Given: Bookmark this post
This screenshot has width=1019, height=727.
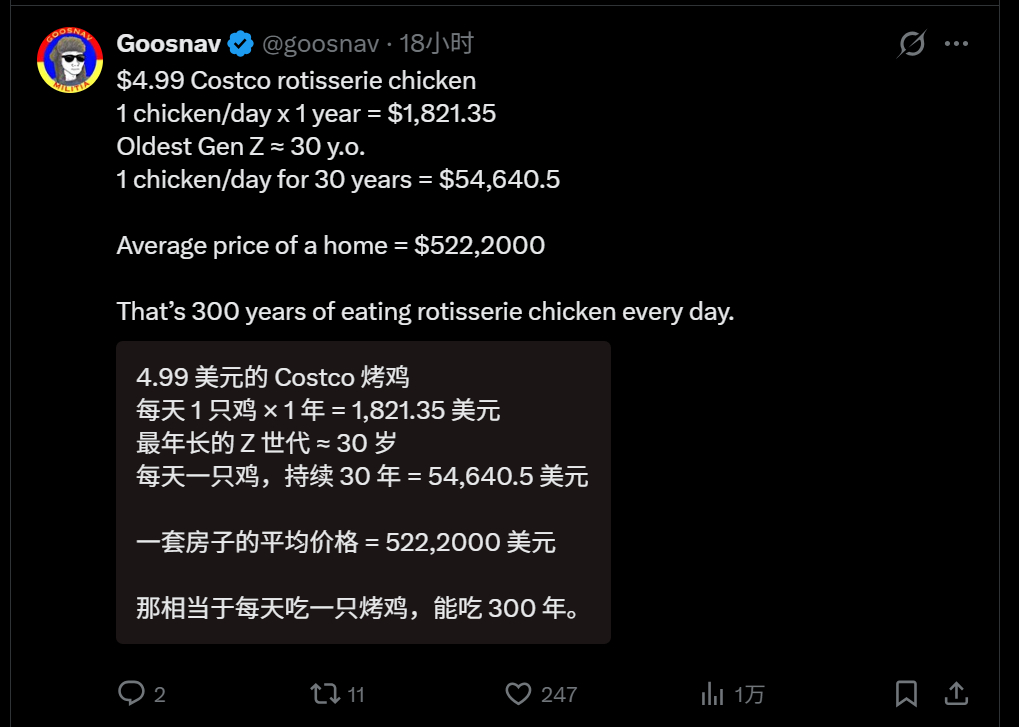Looking at the screenshot, I should (906, 693).
